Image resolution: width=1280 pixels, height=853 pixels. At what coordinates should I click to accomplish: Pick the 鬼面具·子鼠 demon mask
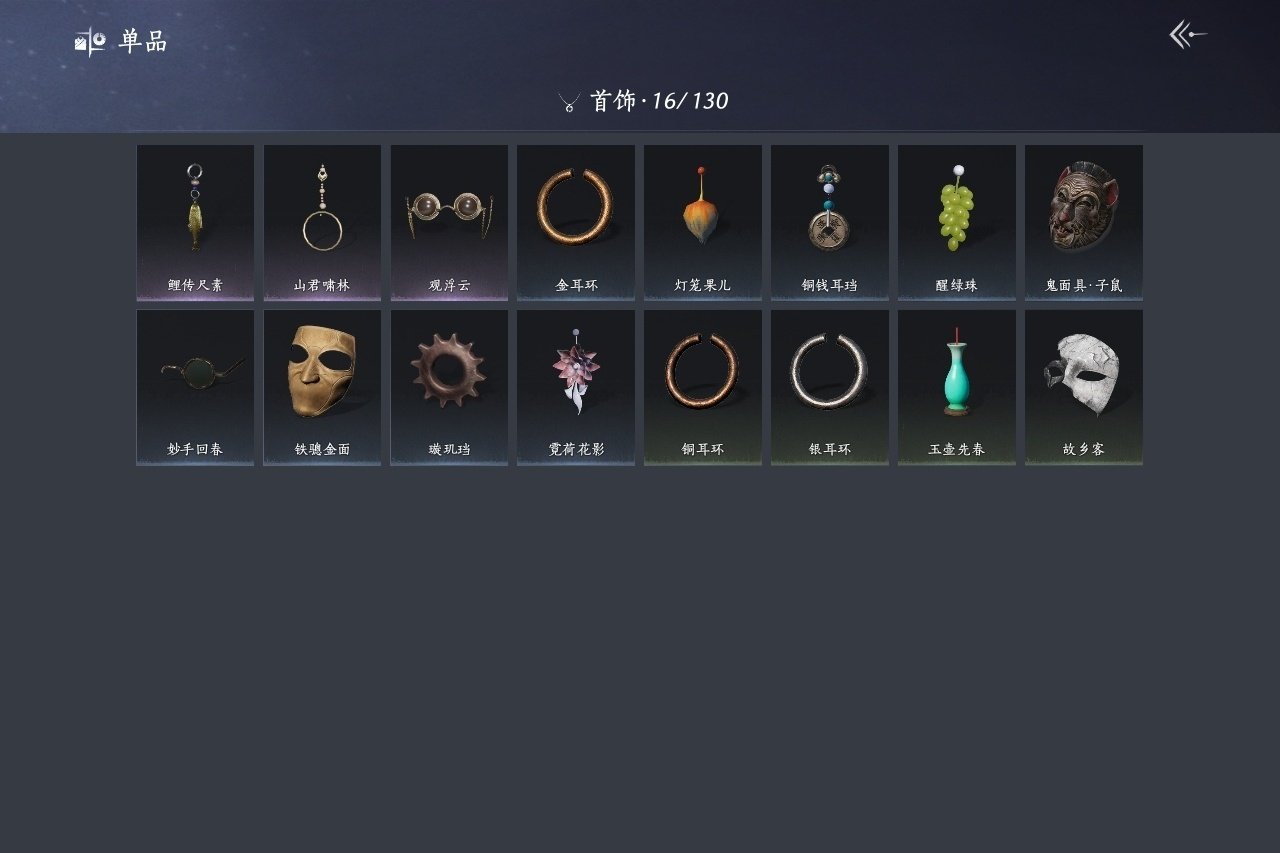tap(1084, 223)
